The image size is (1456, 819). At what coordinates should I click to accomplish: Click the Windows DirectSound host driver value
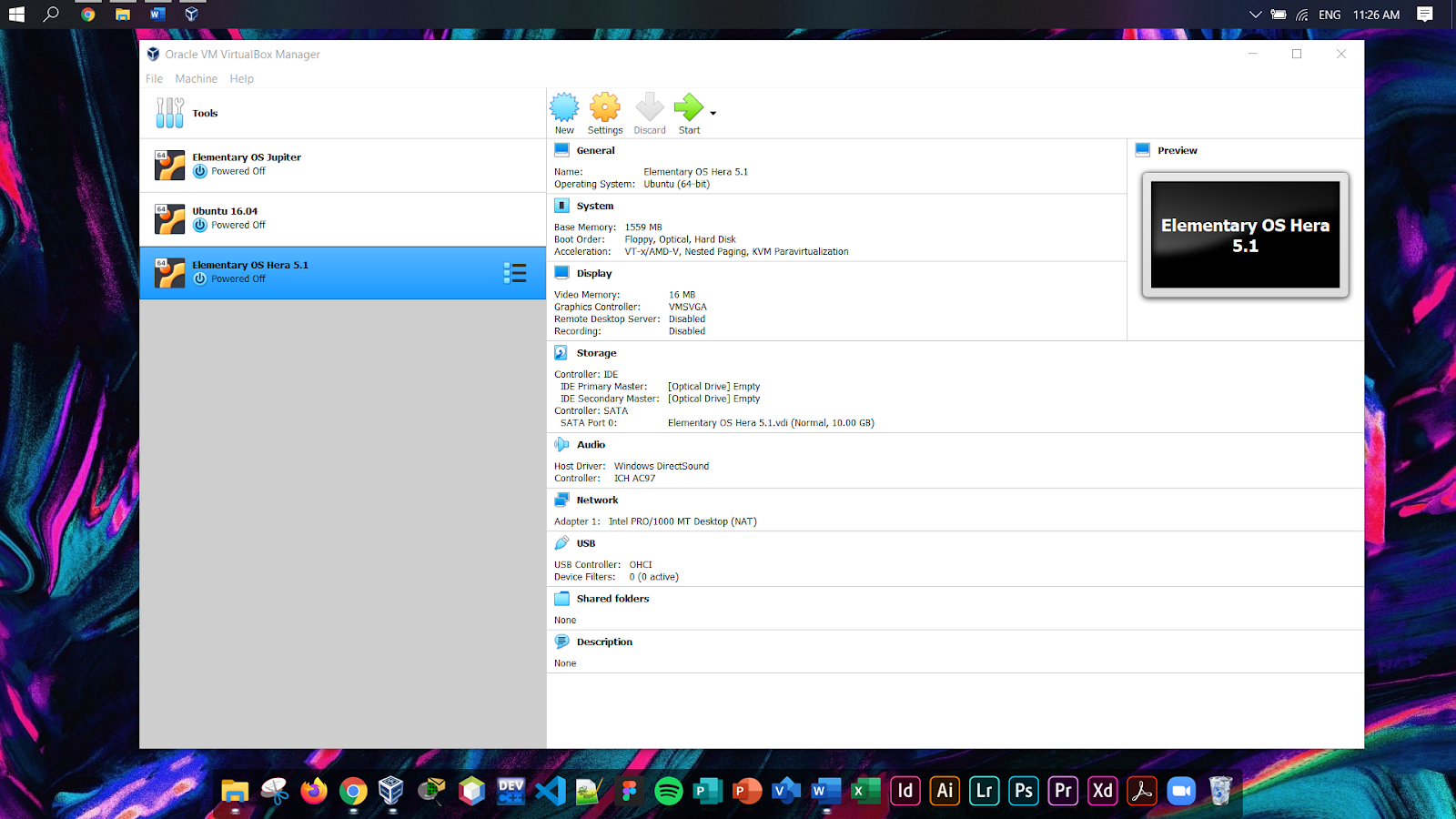tap(662, 467)
